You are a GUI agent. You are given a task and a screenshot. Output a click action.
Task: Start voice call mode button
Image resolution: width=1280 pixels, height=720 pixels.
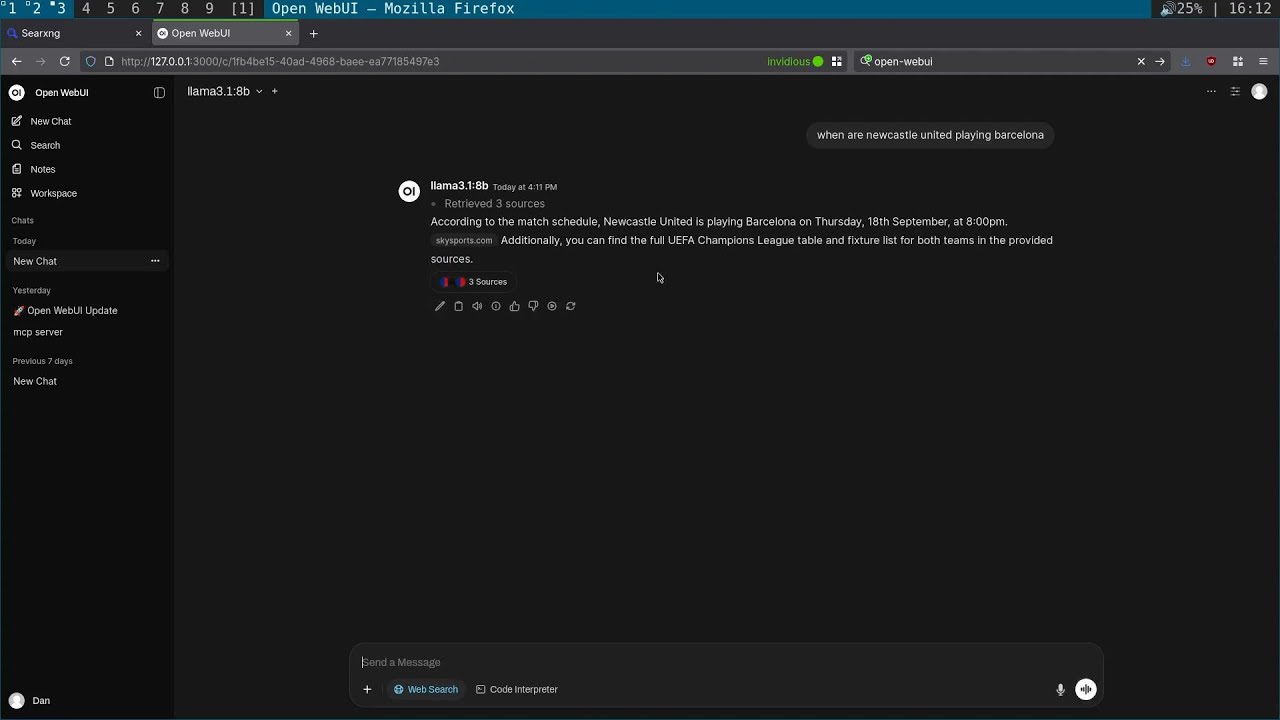(x=1086, y=689)
